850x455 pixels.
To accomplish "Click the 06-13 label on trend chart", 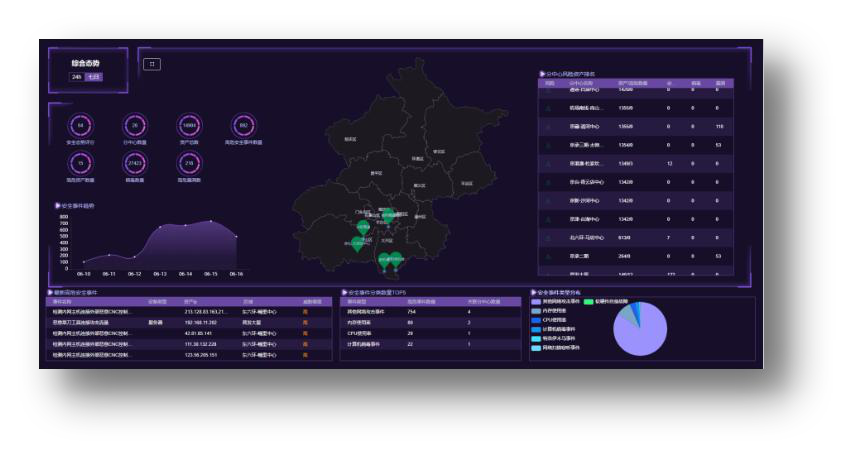I will pyautogui.click(x=160, y=273).
